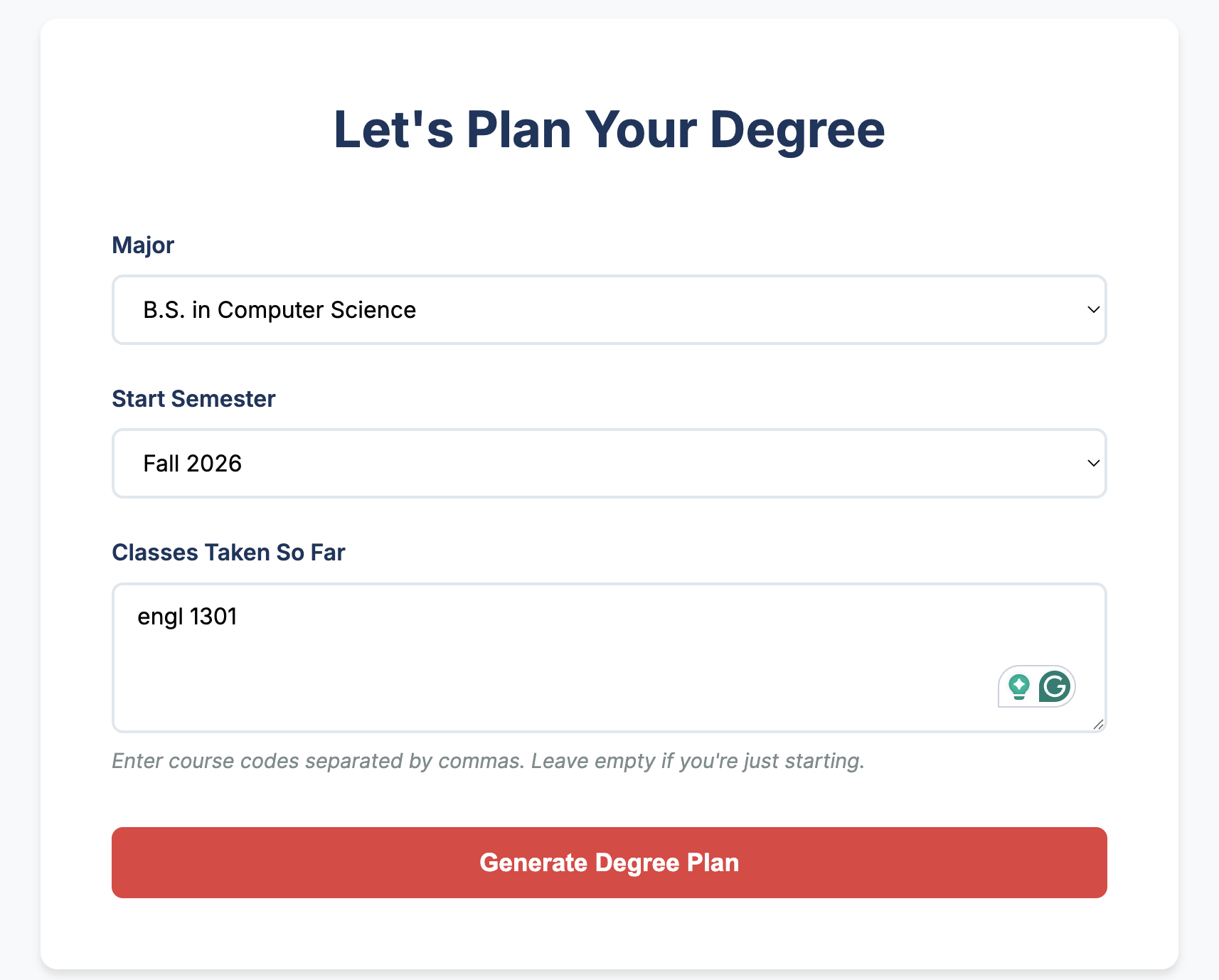This screenshot has height=980, width=1219.
Task: Click the Start Semester chevron arrow
Action: pos(1093,464)
